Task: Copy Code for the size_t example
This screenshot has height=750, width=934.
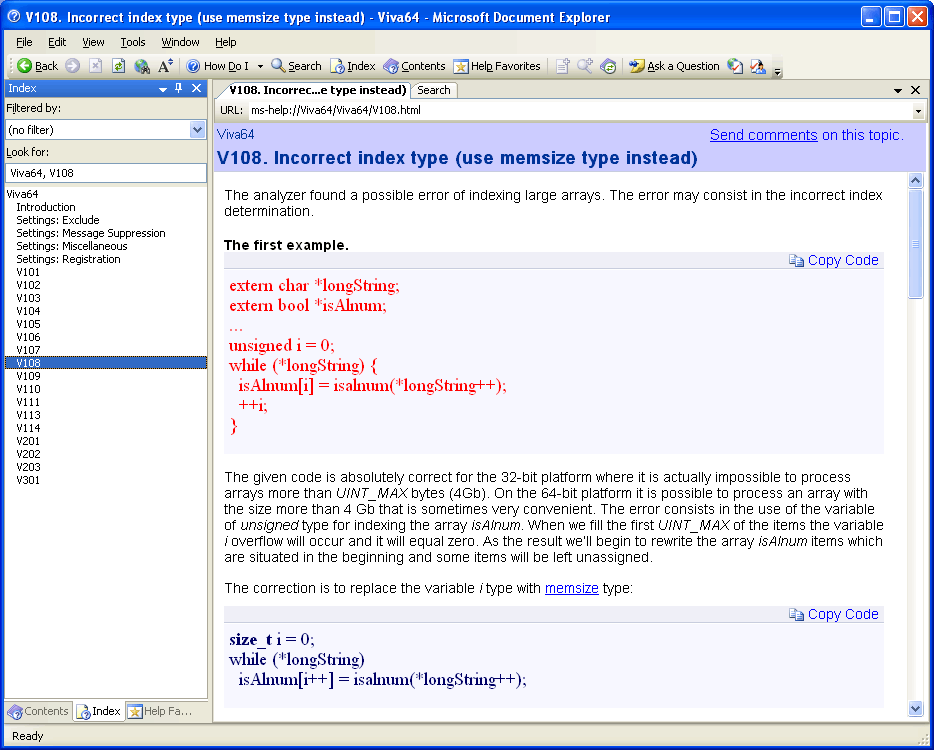Action: point(834,614)
